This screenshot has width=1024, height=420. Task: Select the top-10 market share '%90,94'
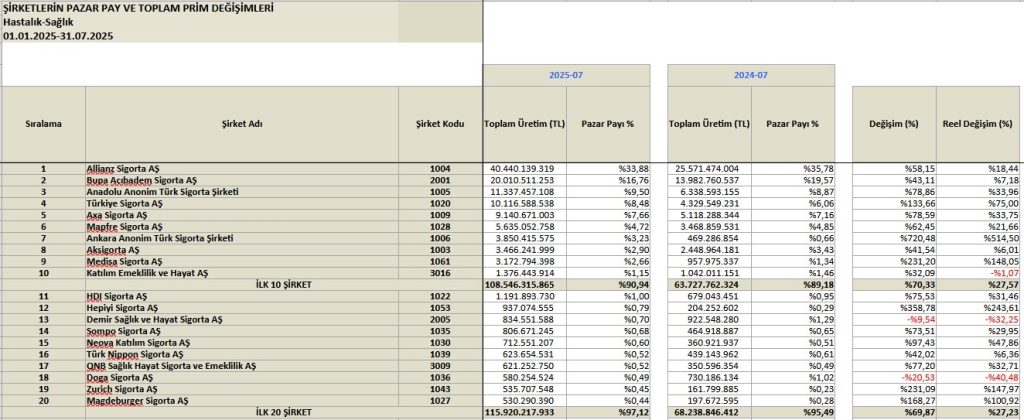point(608,284)
